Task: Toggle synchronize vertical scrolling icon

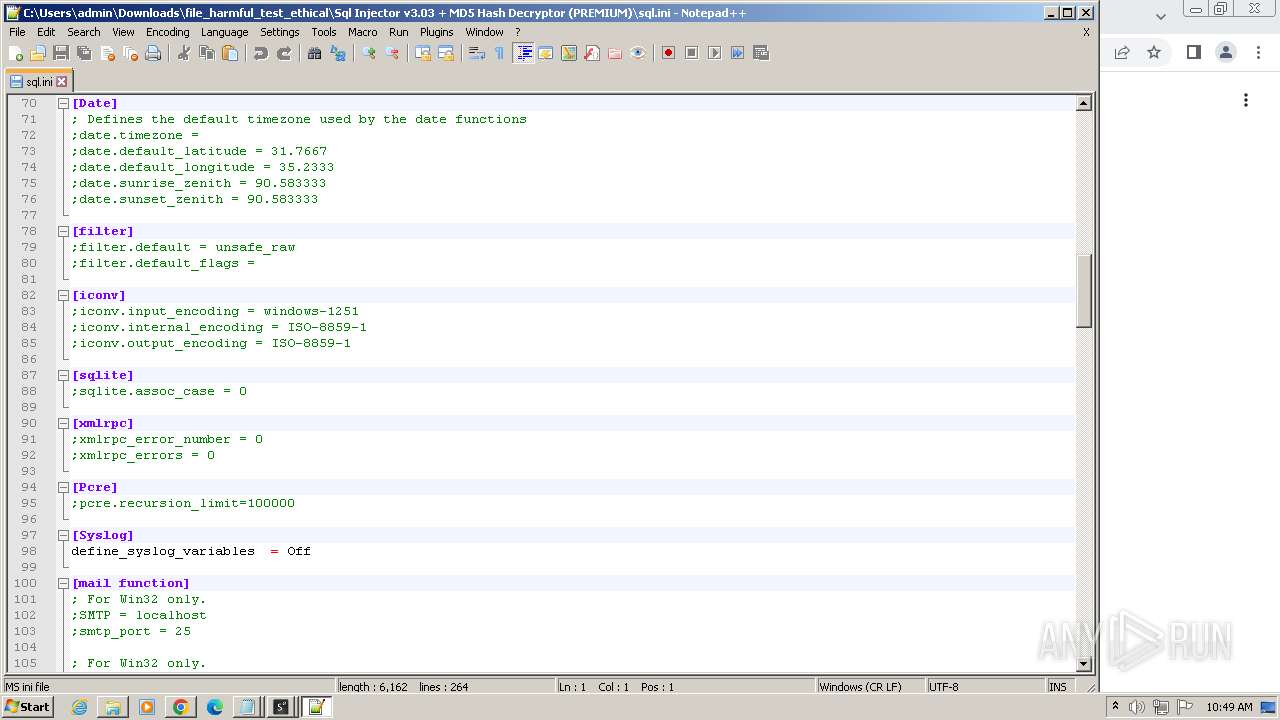Action: (x=423, y=53)
